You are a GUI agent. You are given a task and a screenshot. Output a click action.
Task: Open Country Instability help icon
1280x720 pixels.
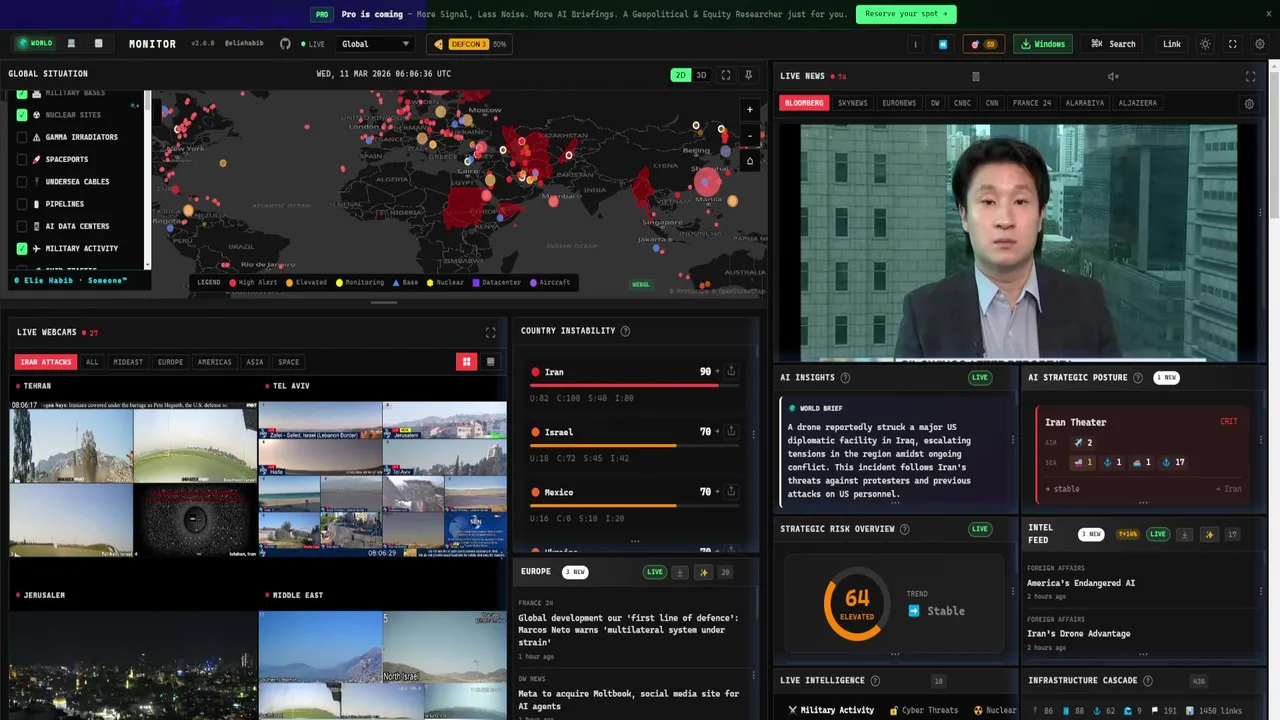pyautogui.click(x=625, y=331)
